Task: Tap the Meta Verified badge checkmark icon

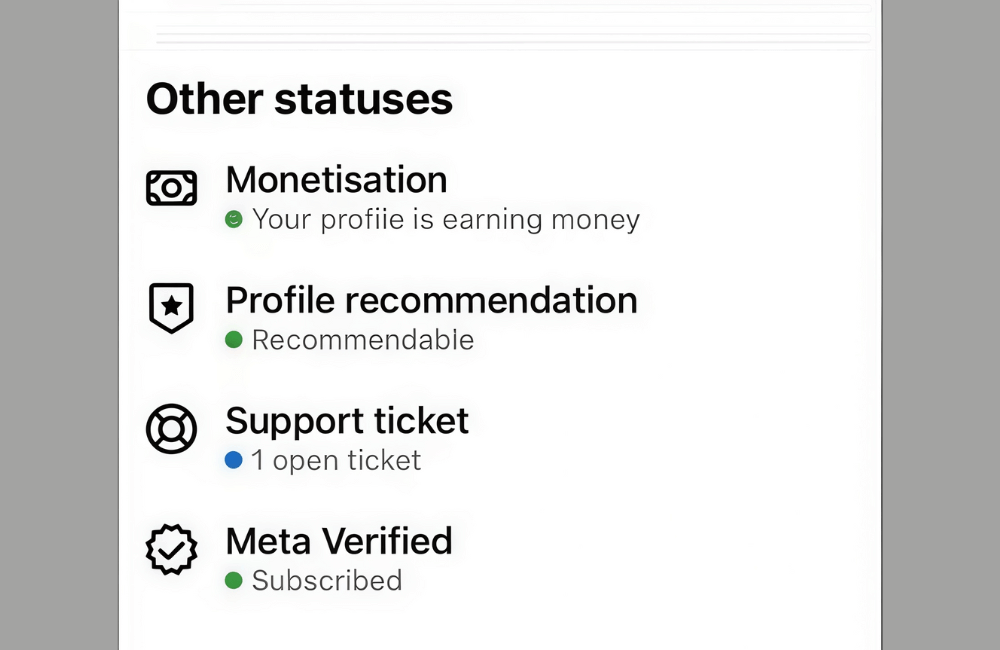Action: coord(171,549)
